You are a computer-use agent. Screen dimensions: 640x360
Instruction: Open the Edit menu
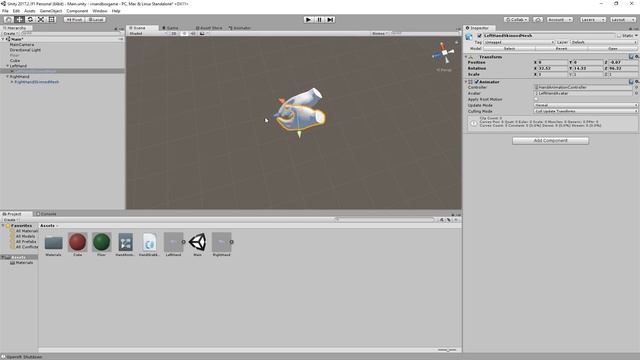pyautogui.click(x=16, y=11)
